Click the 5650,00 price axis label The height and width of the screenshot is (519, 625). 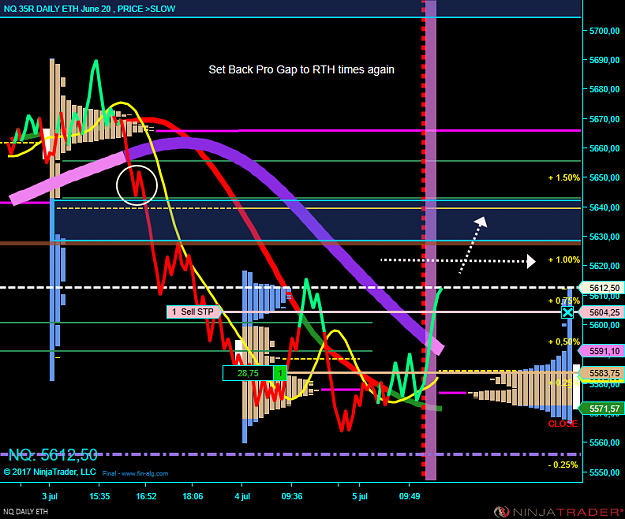pyautogui.click(x=604, y=178)
